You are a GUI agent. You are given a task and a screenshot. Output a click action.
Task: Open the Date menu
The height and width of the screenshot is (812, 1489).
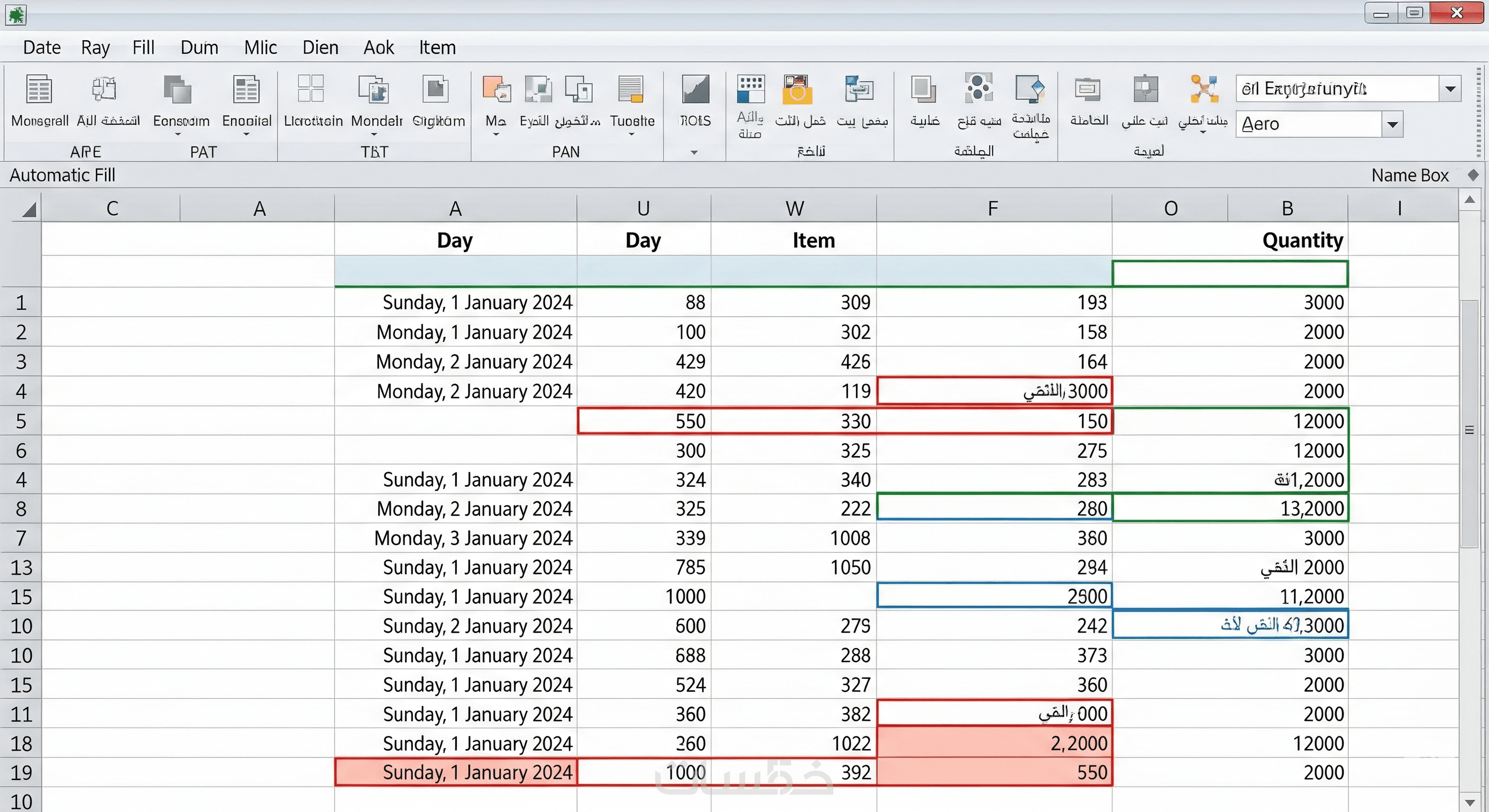point(42,48)
